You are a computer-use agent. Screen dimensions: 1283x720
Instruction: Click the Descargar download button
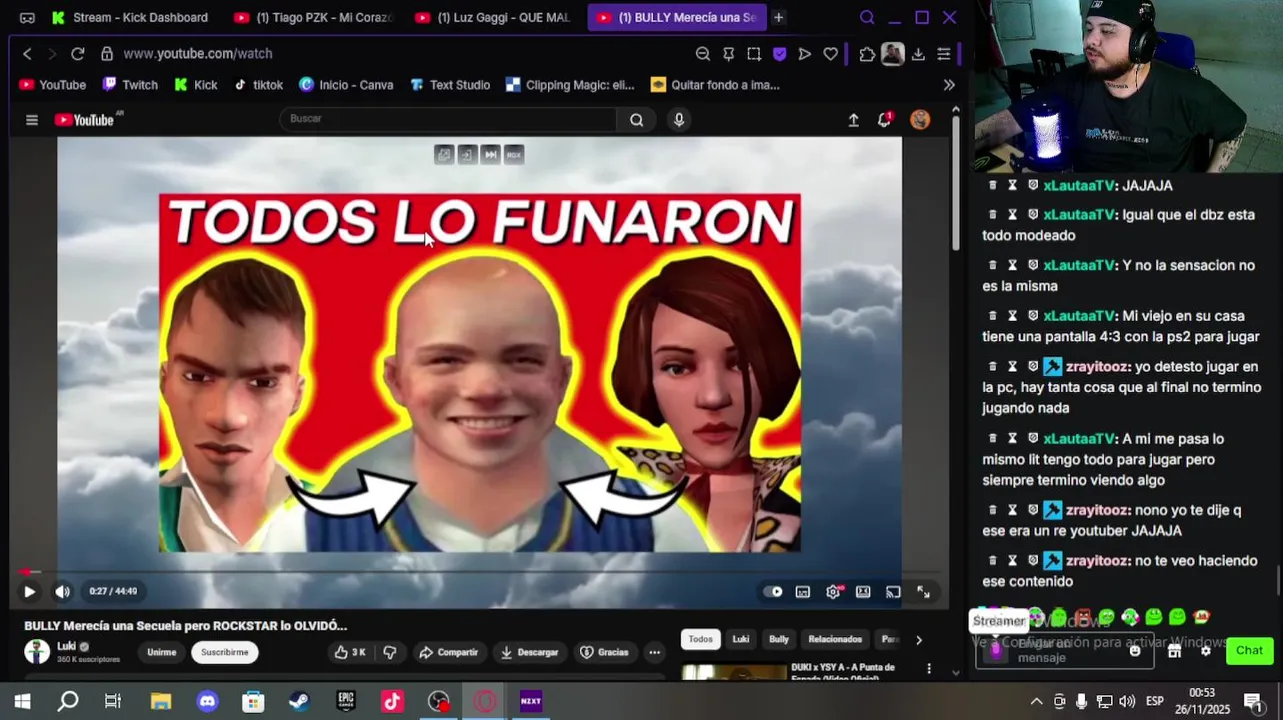529,652
